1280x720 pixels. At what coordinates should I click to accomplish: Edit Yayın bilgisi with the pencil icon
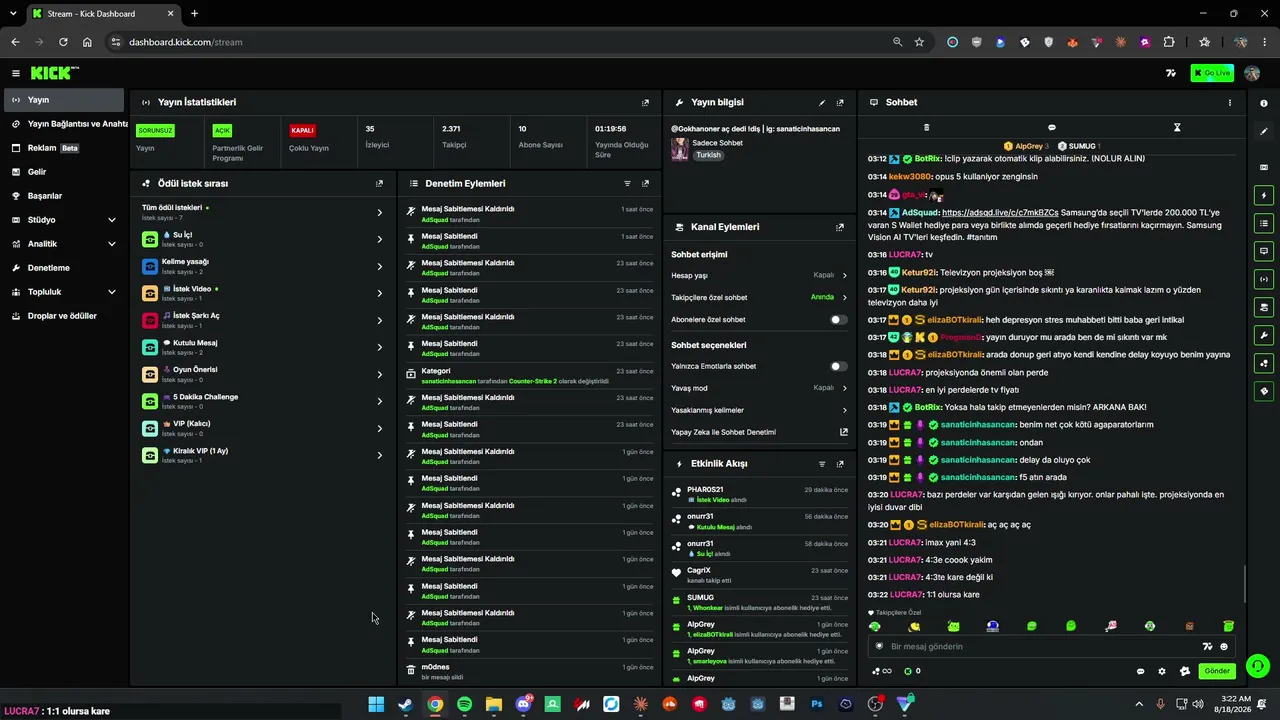[822, 103]
